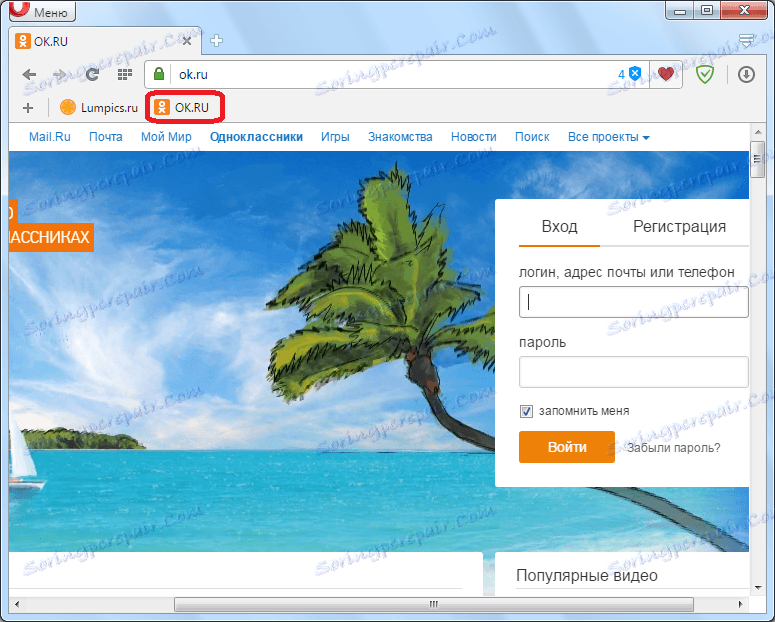Toggle the запомнить меня checkbox
Viewport: 775px width, 622px height.
coord(526,411)
